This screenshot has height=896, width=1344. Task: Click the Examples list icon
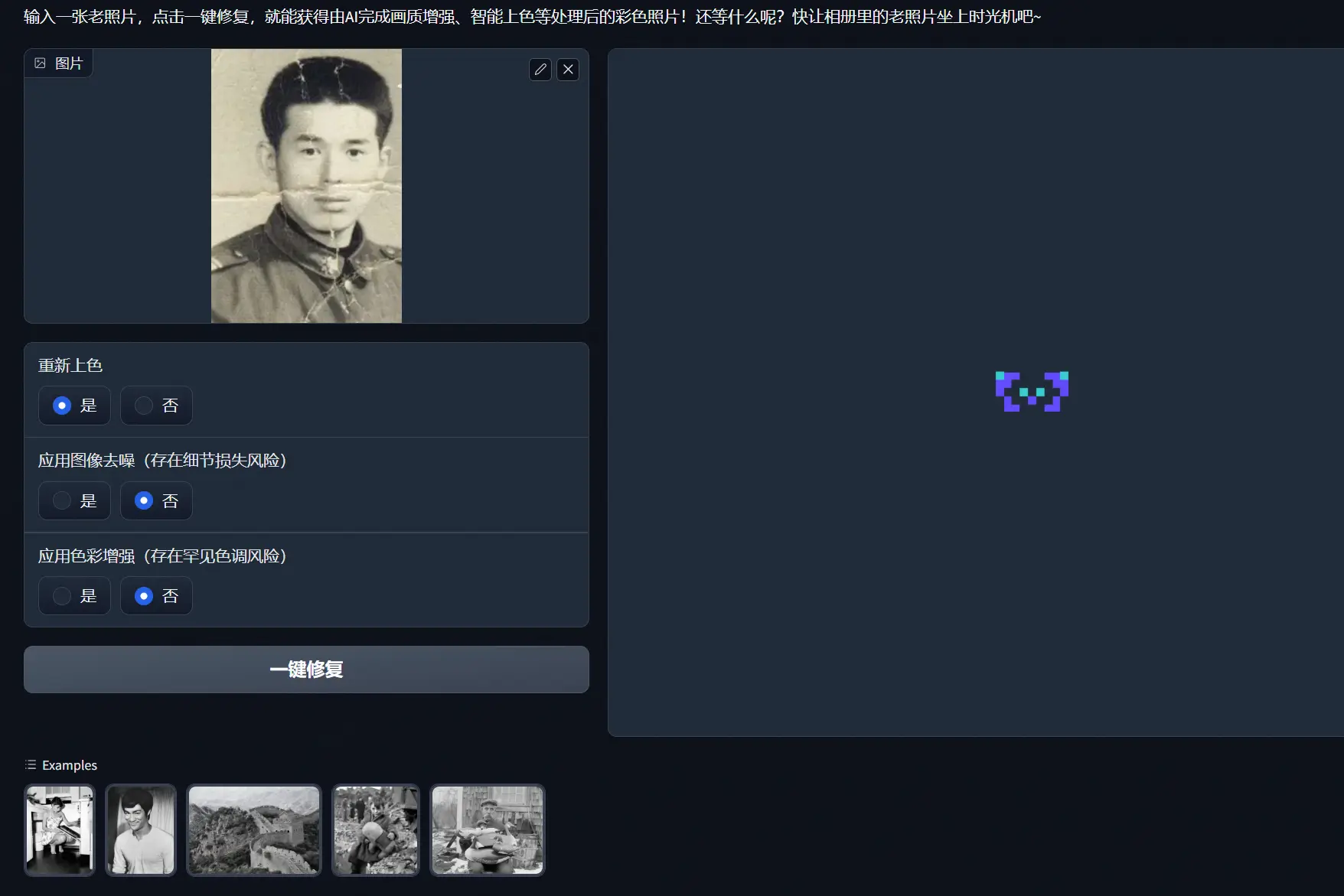point(31,765)
